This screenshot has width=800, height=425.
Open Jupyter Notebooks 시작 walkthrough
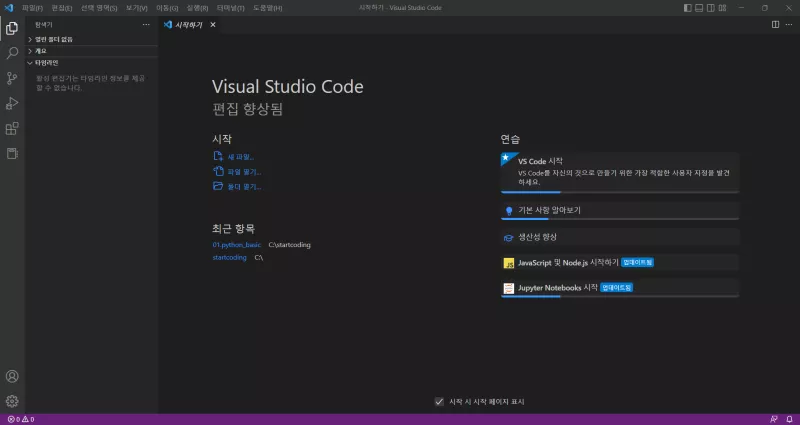tap(620, 288)
